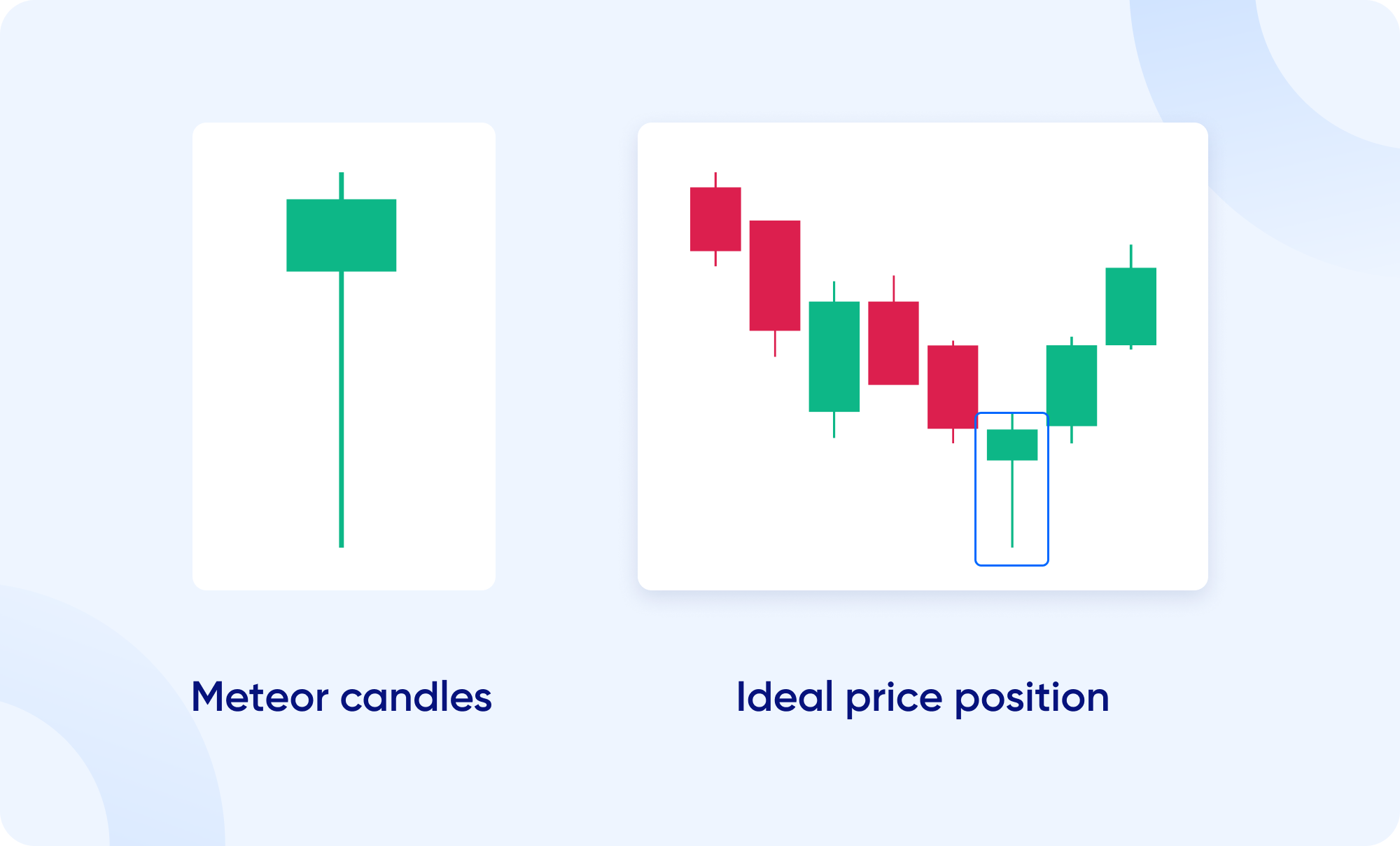This screenshot has width=1400, height=846.
Task: Click the green candle right of the blue box
Action: [x=1071, y=385]
